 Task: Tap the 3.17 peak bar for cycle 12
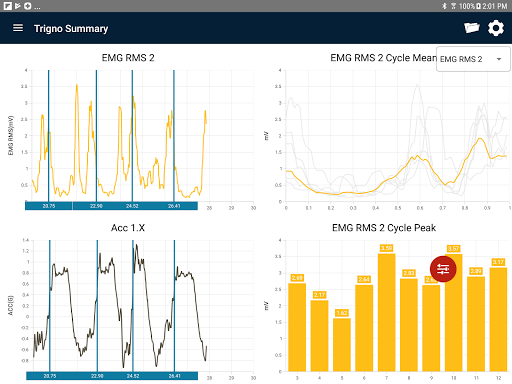tap(498, 319)
